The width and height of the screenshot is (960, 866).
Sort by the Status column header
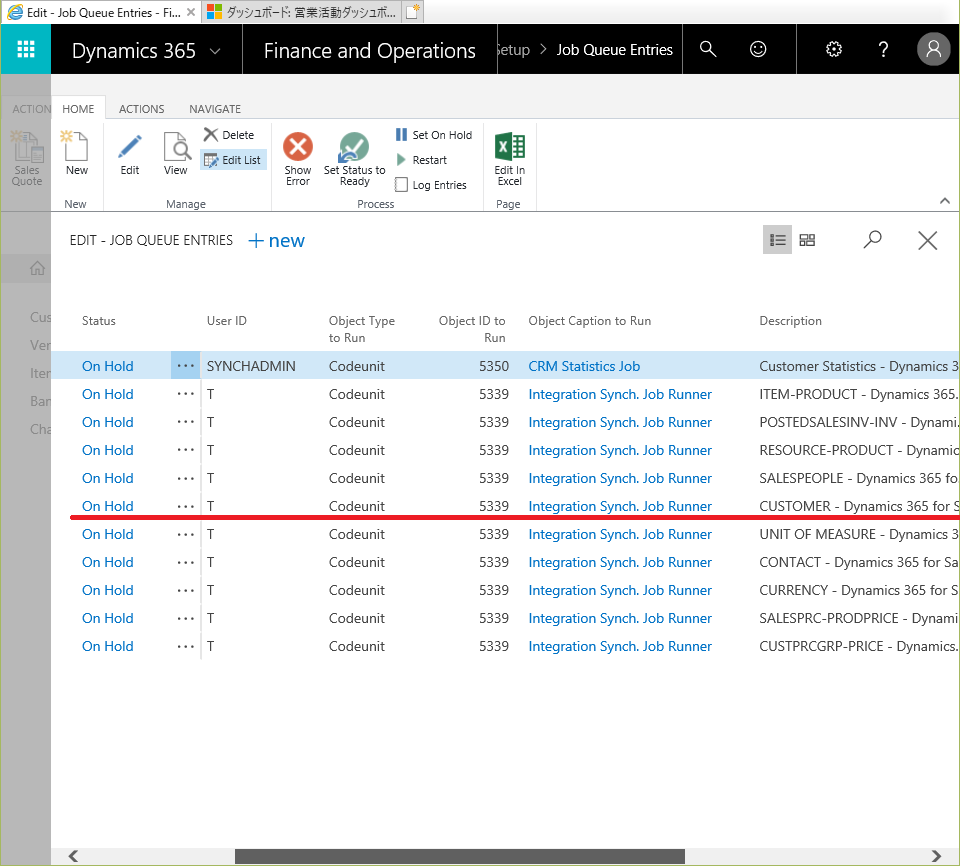click(99, 320)
